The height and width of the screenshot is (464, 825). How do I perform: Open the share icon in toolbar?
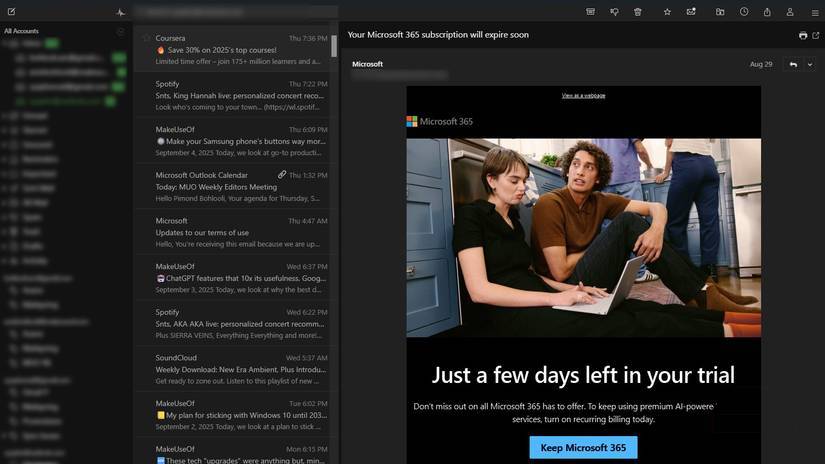tap(767, 12)
